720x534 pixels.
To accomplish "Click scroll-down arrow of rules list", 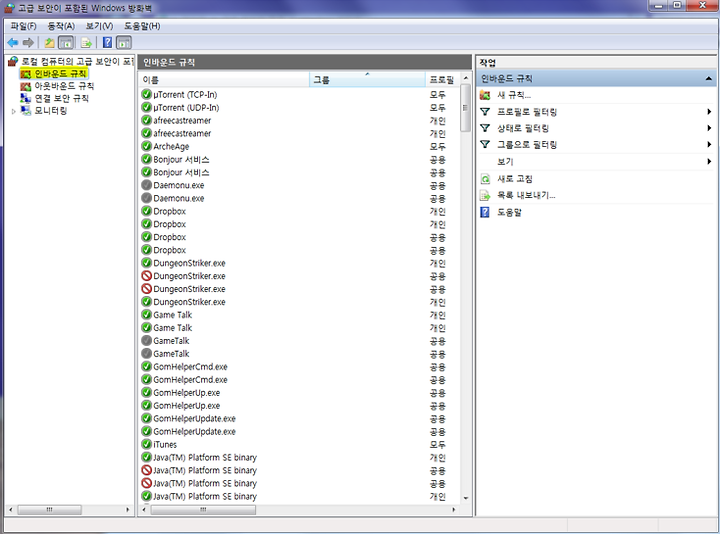I will [x=466, y=498].
